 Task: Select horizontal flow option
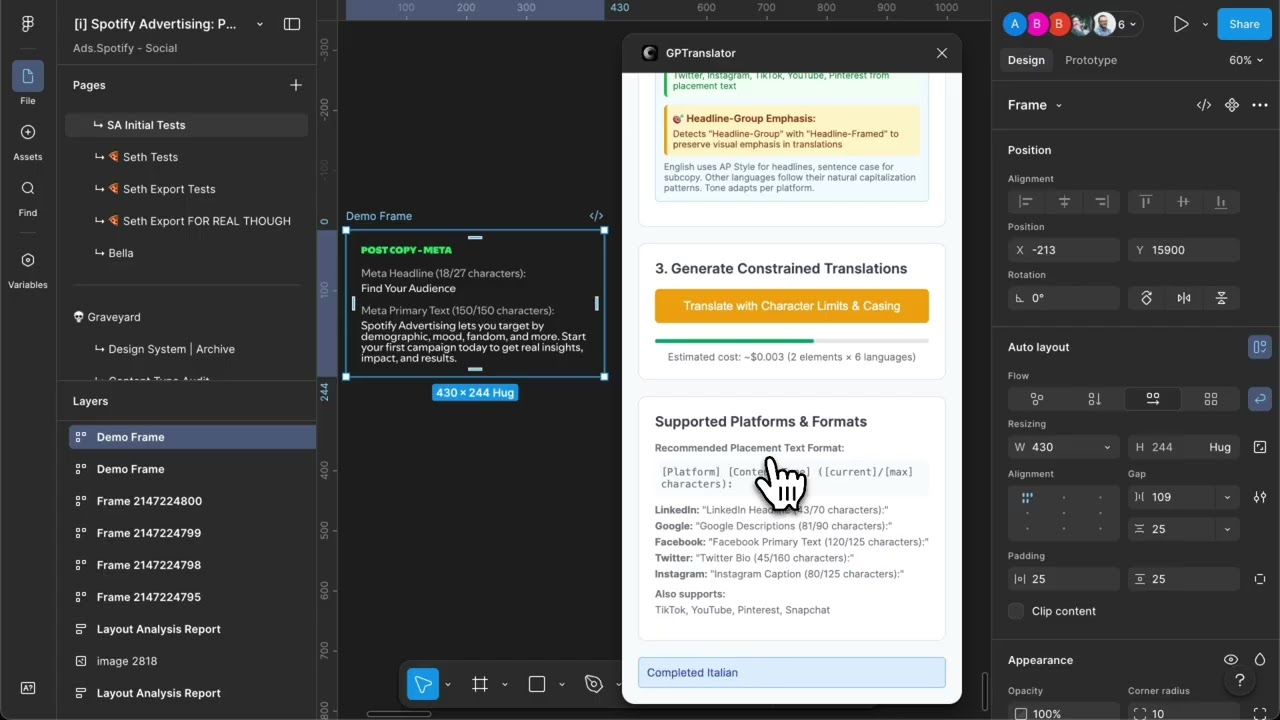[x=1153, y=399]
